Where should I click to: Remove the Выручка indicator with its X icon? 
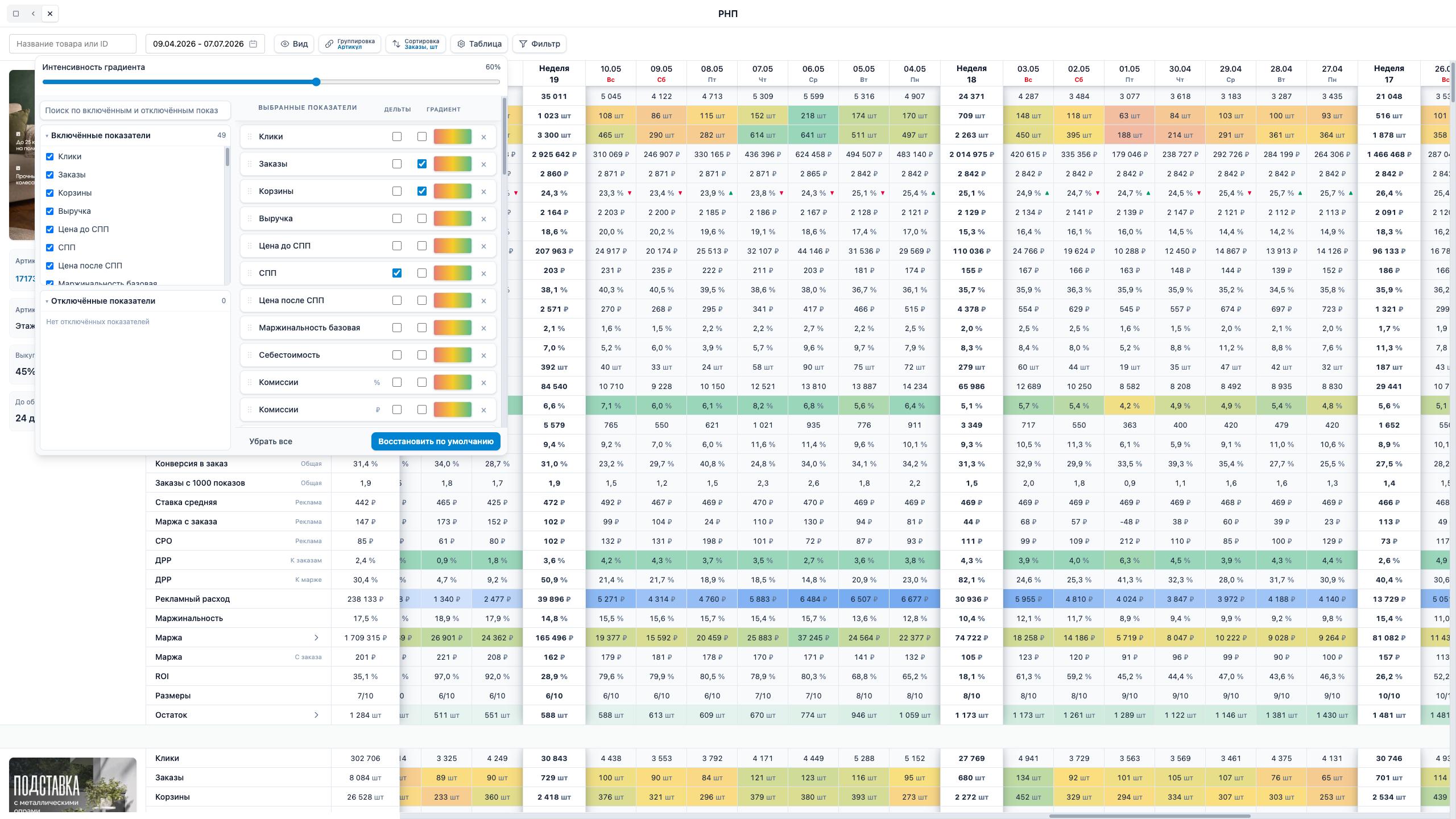pos(483,219)
